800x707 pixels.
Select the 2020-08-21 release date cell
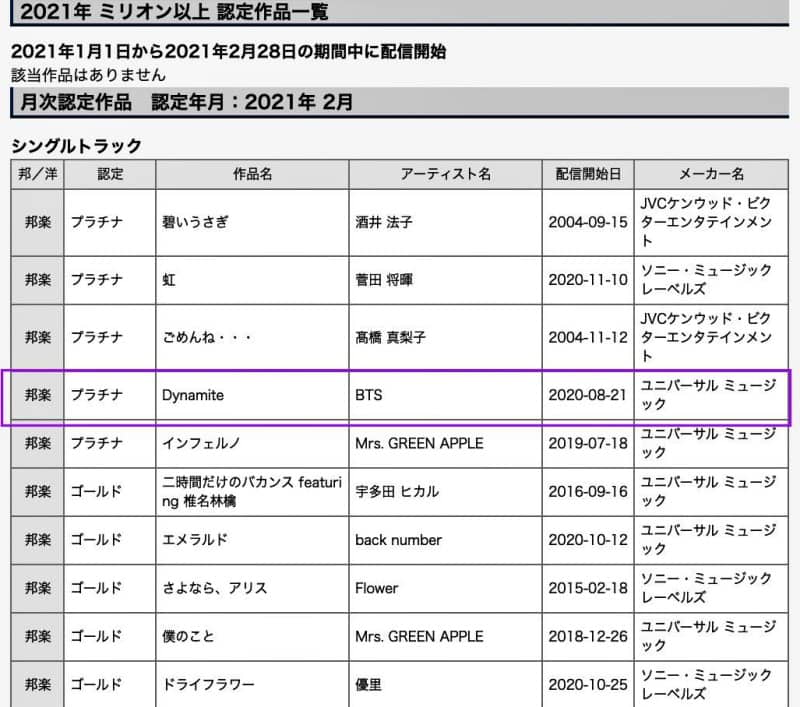click(588, 395)
